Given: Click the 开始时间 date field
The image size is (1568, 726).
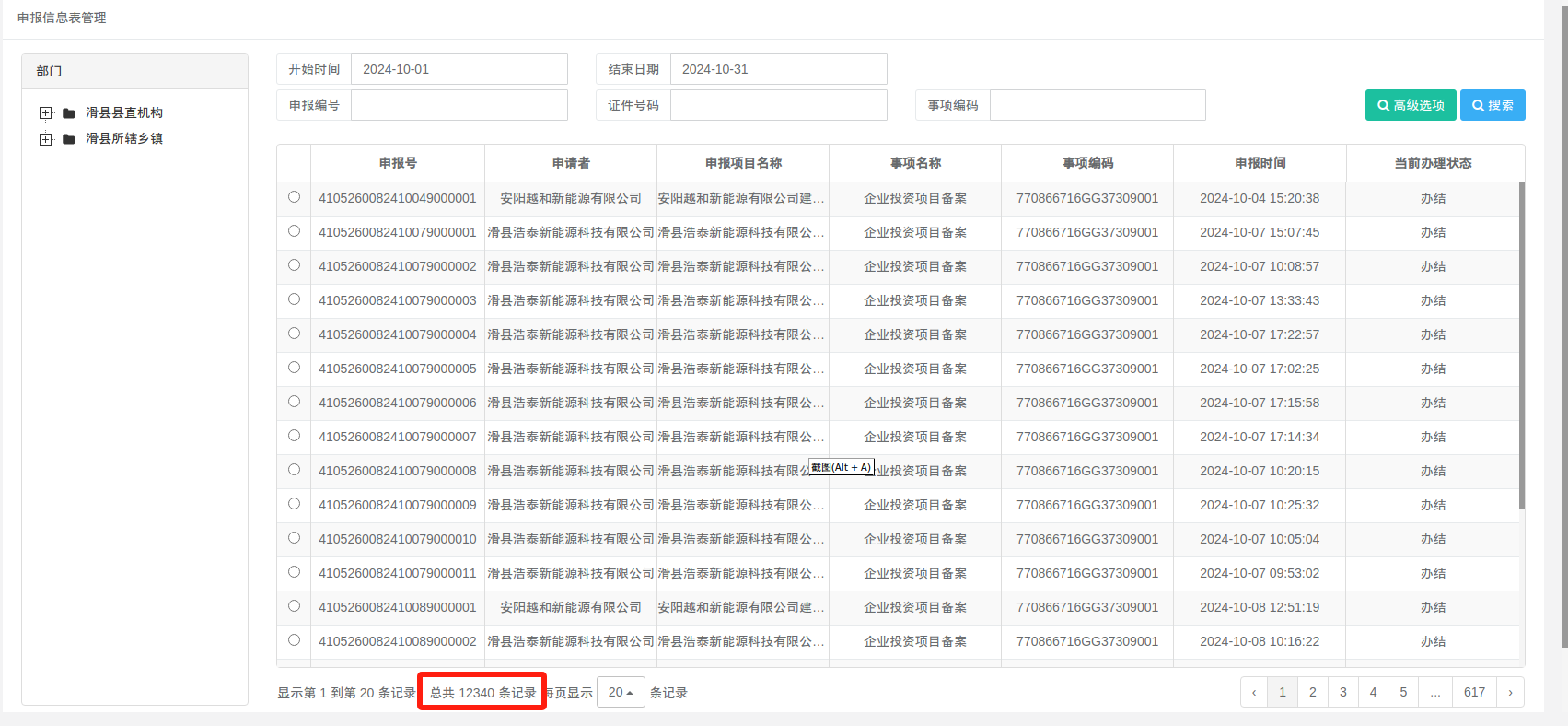Looking at the screenshot, I should 459,69.
